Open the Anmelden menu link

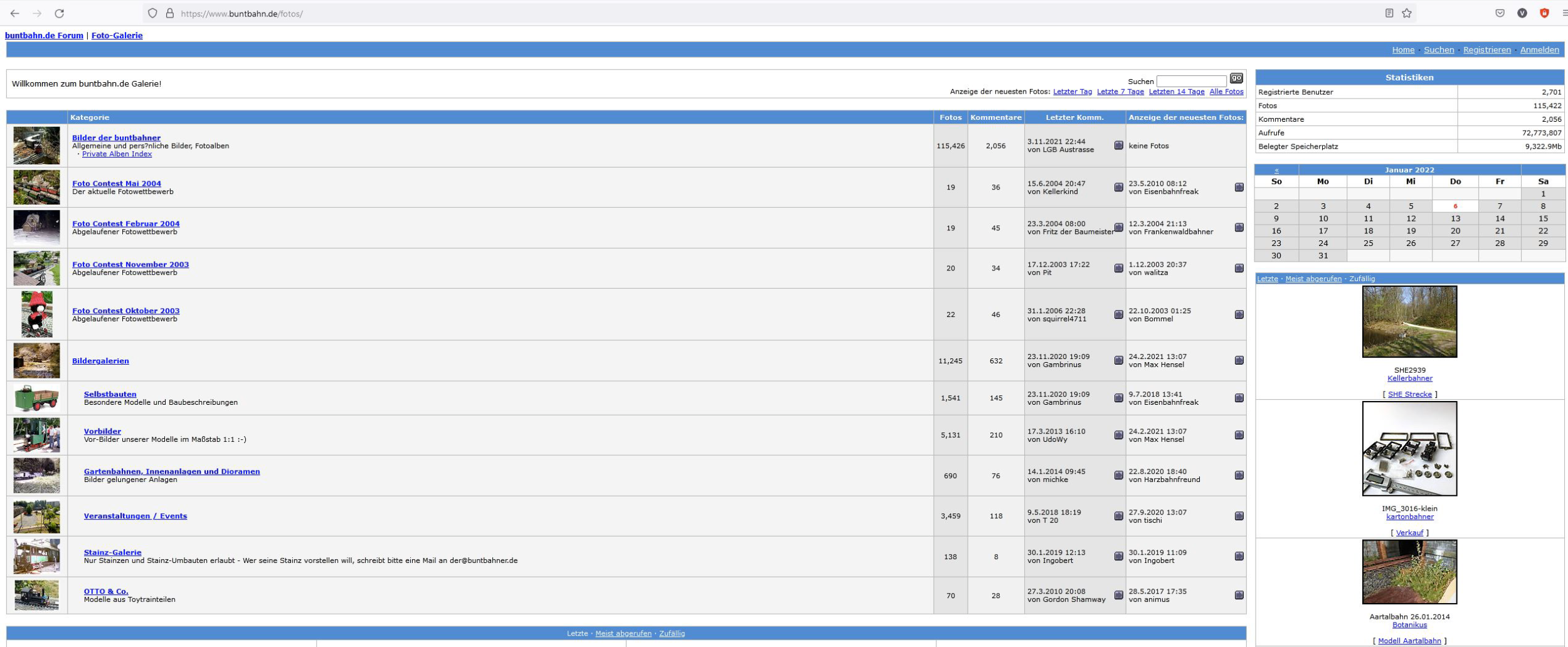tap(1539, 50)
